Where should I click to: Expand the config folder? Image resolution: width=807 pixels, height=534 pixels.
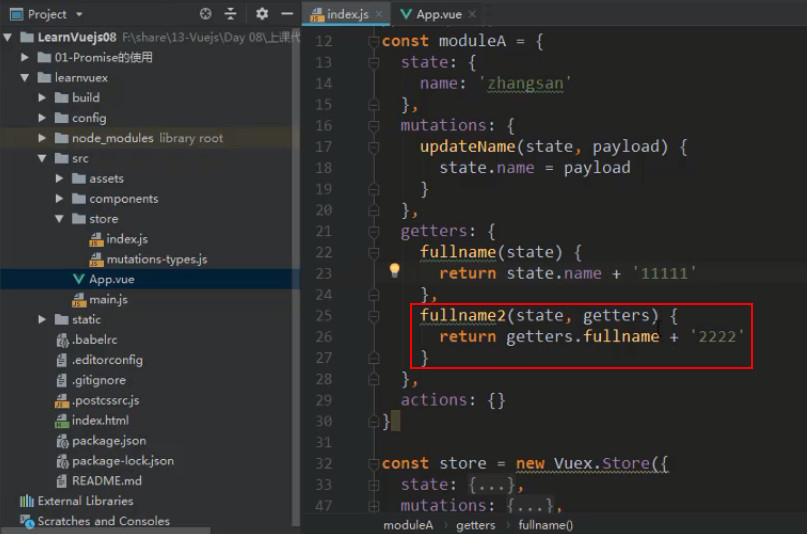[42, 118]
